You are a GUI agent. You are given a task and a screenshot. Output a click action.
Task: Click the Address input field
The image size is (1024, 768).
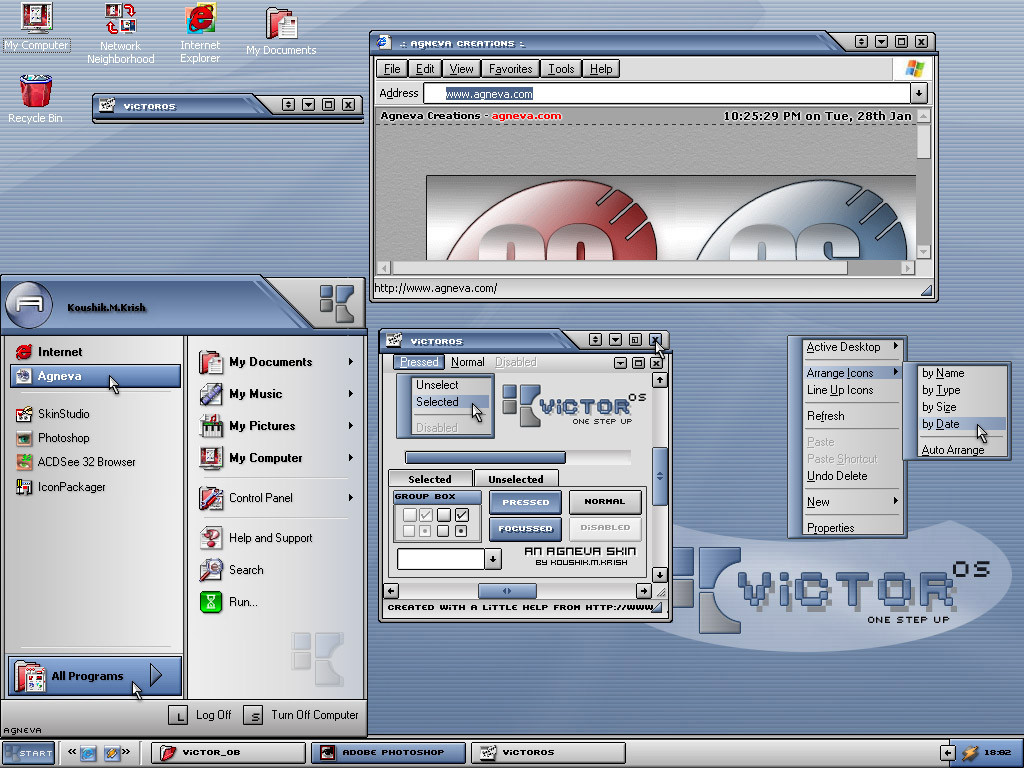click(x=667, y=93)
